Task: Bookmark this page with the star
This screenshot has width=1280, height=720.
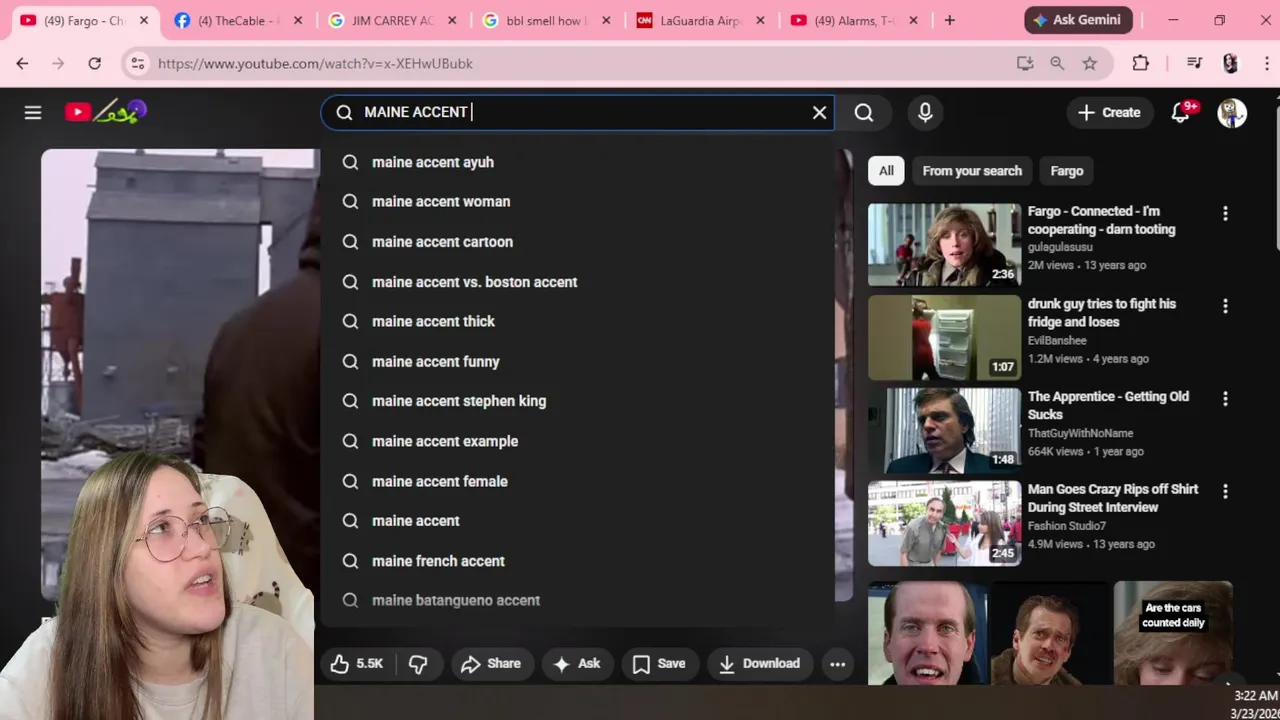Action: pyautogui.click(x=1090, y=63)
